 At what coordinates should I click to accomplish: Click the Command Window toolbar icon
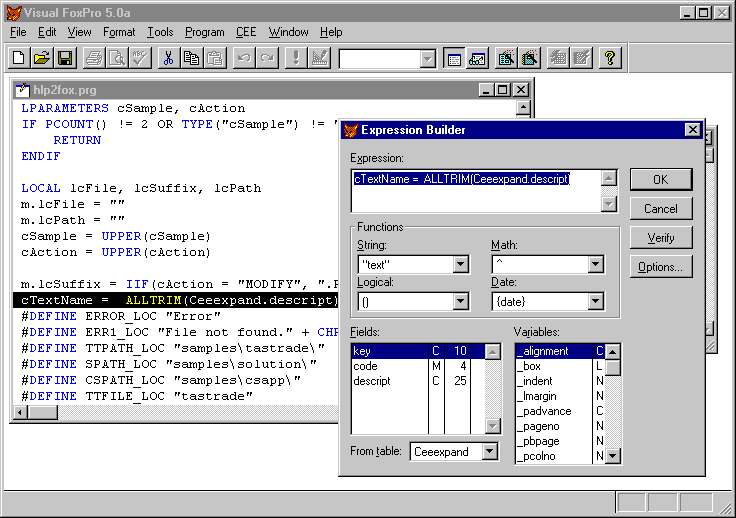point(454,58)
